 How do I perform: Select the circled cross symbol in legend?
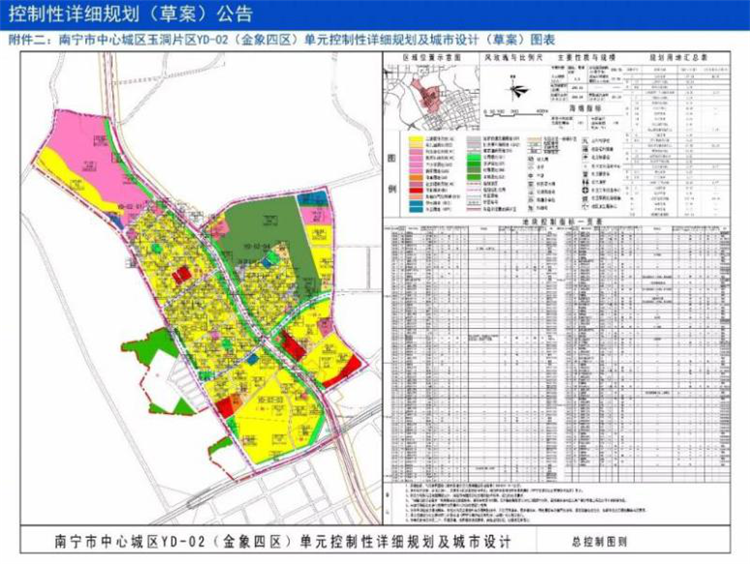pyautogui.click(x=585, y=190)
